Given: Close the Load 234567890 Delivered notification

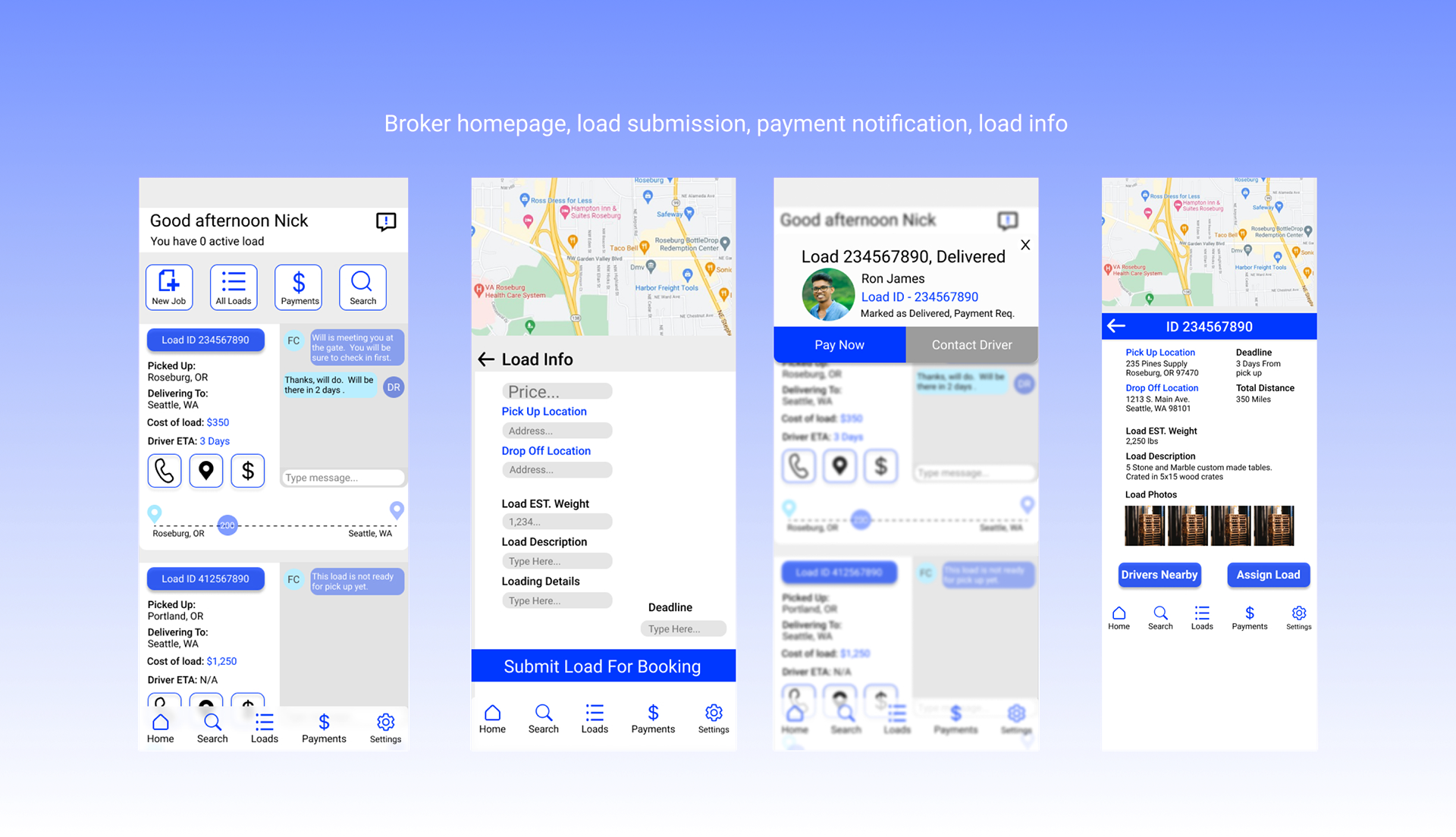Looking at the screenshot, I should point(1025,245).
